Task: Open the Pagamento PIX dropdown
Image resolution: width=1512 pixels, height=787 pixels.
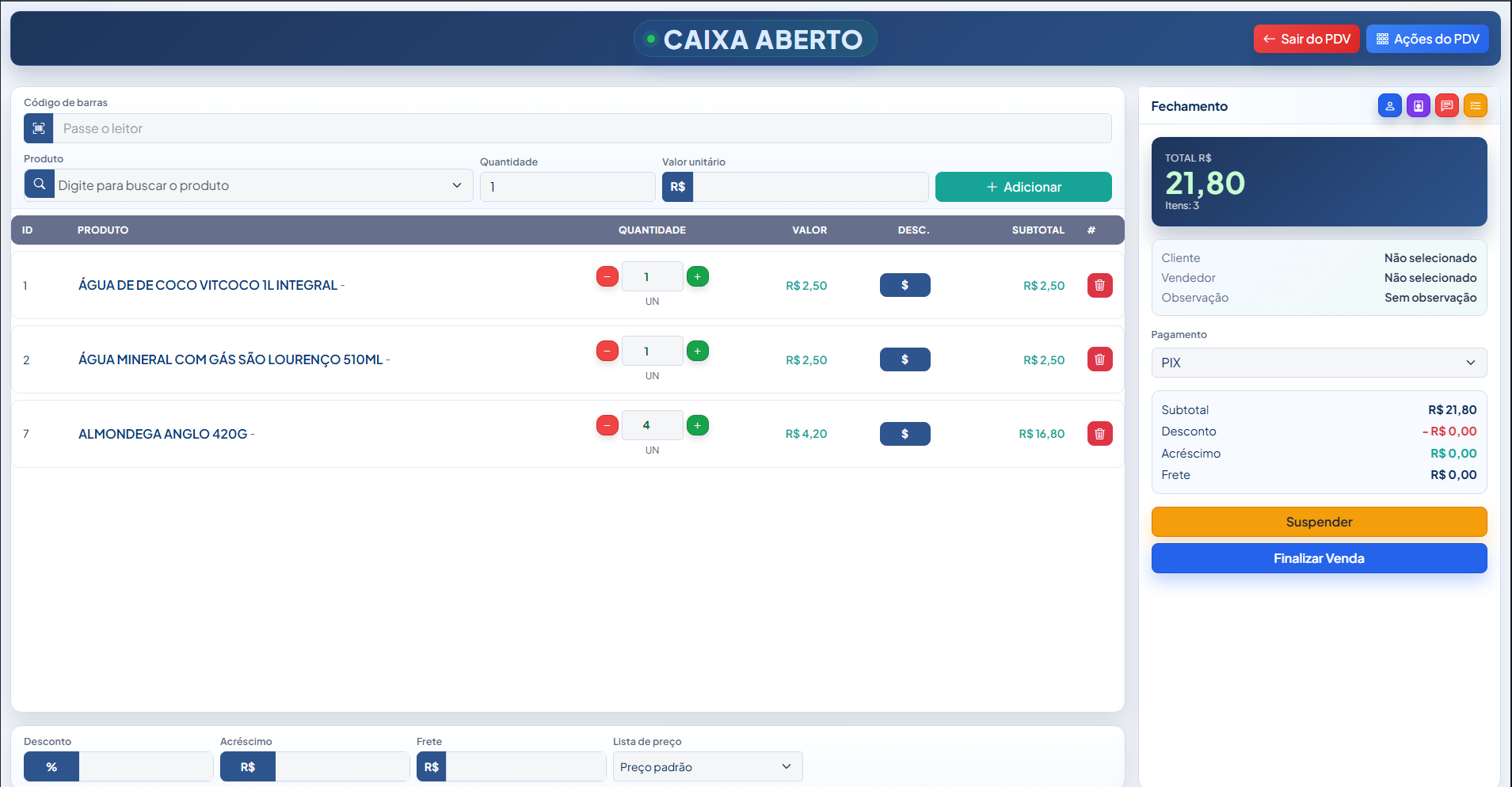Action: click(x=1319, y=363)
